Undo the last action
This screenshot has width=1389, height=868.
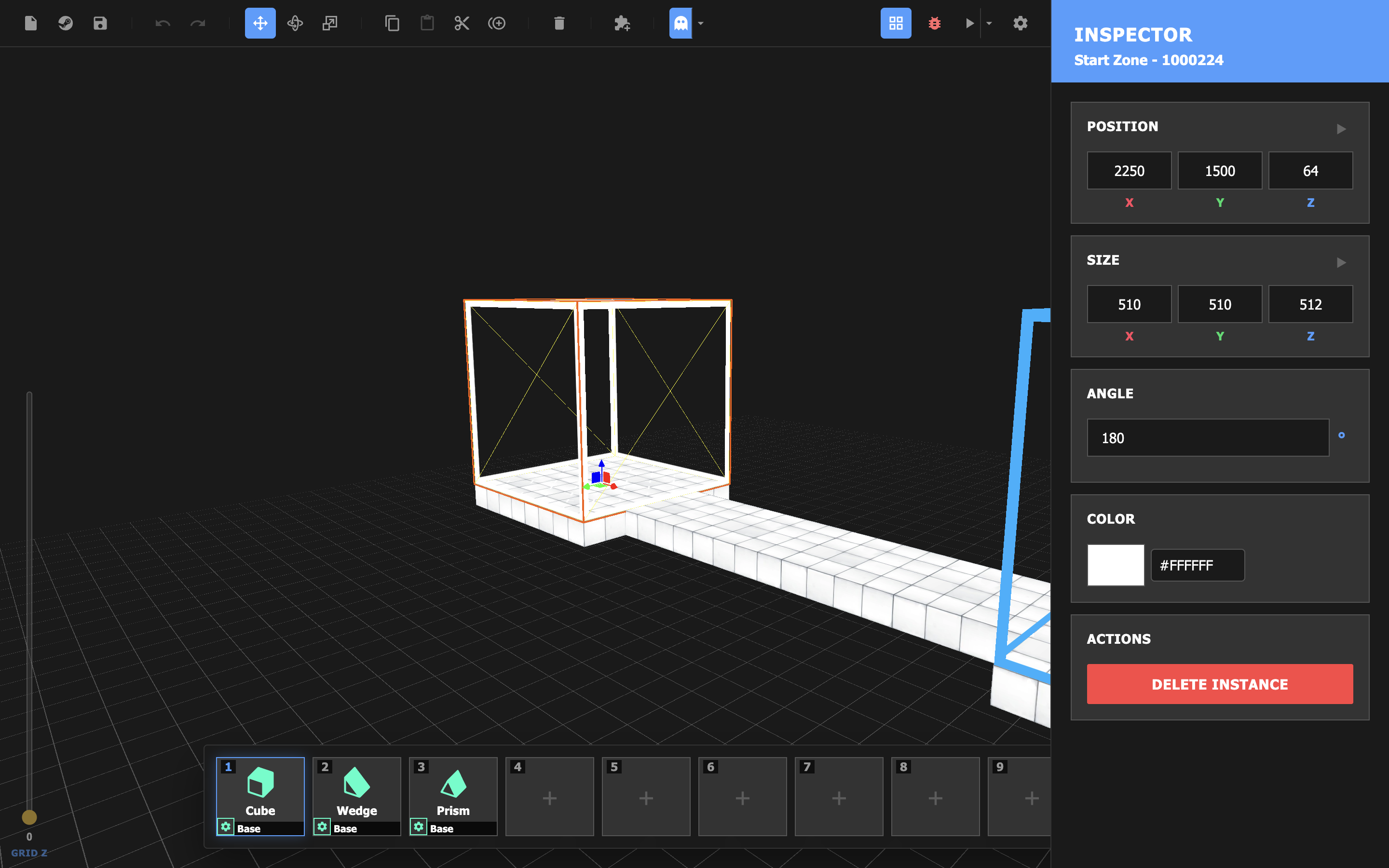click(x=163, y=23)
